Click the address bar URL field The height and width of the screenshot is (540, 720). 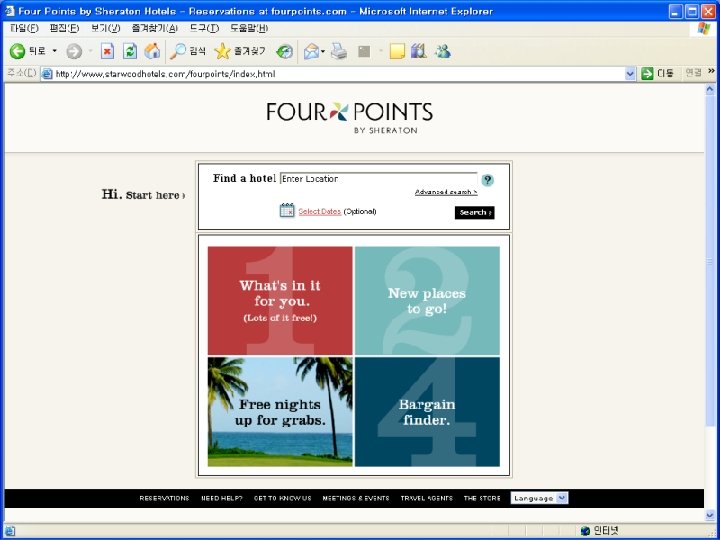pyautogui.click(x=339, y=74)
